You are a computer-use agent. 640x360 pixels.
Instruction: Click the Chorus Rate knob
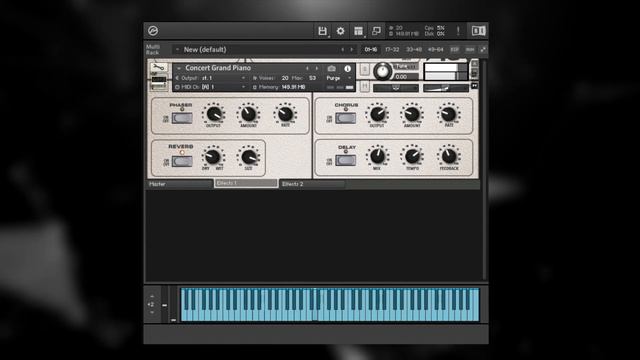pyautogui.click(x=449, y=114)
